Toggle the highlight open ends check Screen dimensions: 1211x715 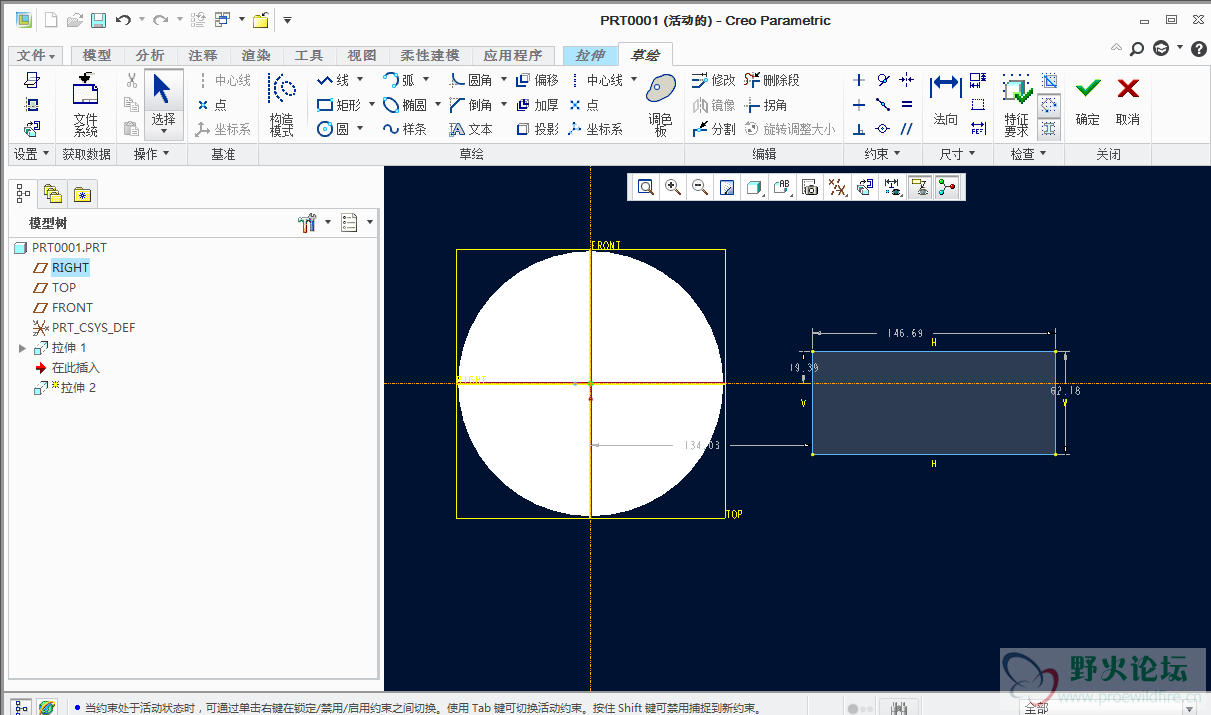(x=1049, y=105)
